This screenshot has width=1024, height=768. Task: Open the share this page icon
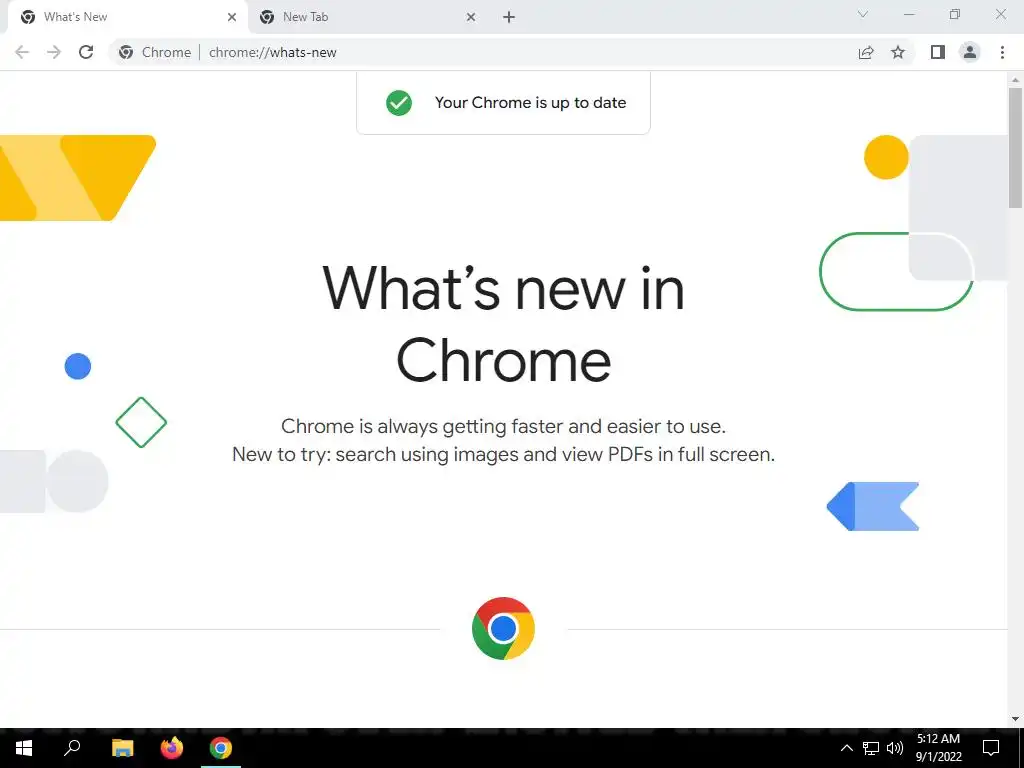click(x=866, y=52)
